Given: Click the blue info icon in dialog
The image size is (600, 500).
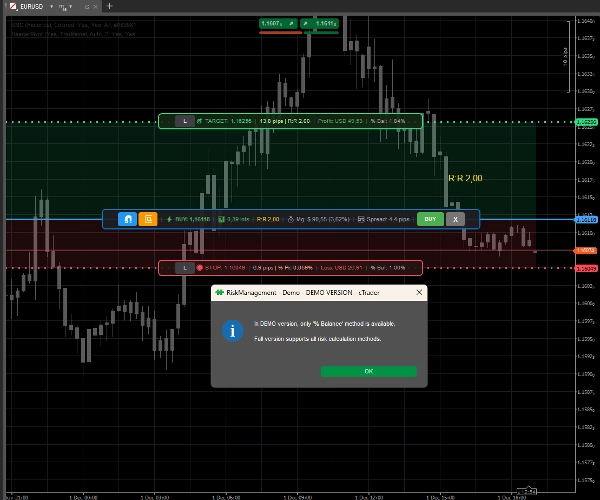Looking at the screenshot, I should (232, 331).
